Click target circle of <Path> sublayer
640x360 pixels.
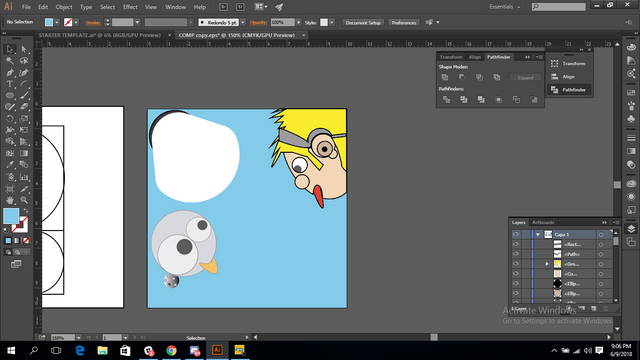coord(601,254)
